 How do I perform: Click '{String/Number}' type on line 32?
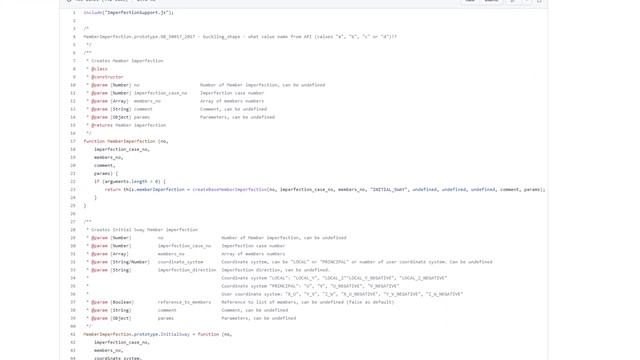[x=130, y=262]
